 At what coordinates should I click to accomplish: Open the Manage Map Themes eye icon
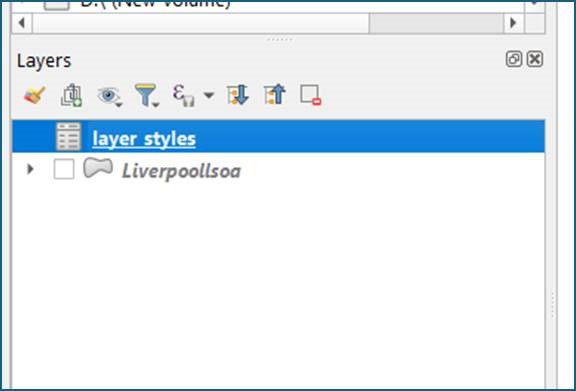(x=109, y=96)
